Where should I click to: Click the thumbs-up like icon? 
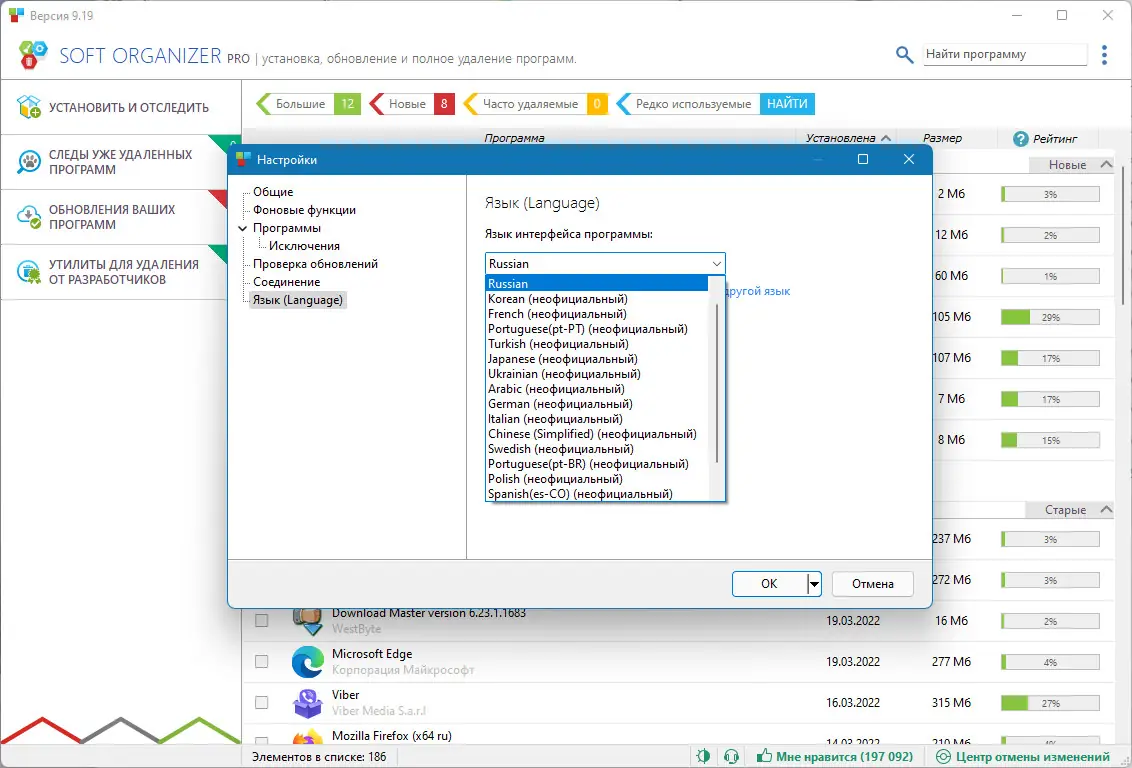[764, 756]
